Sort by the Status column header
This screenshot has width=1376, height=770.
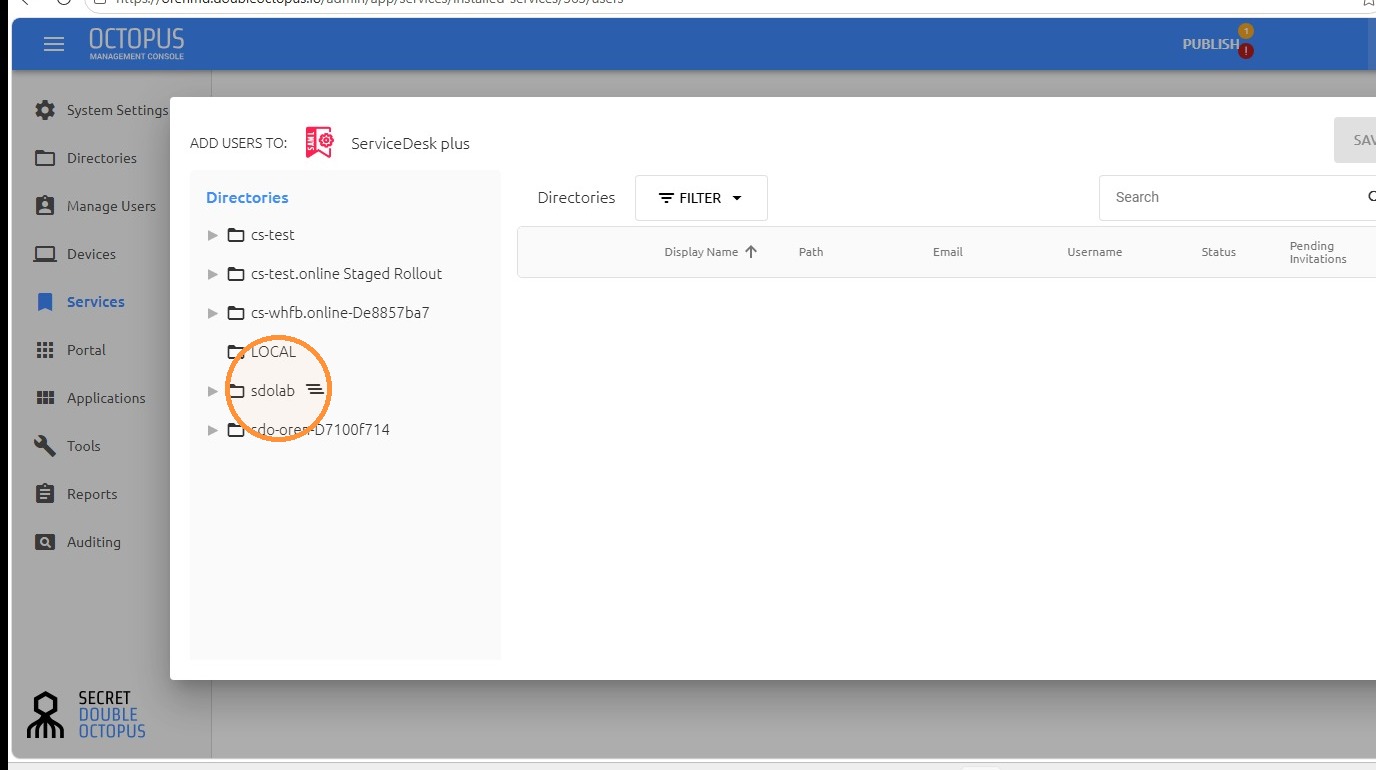[x=1218, y=252]
